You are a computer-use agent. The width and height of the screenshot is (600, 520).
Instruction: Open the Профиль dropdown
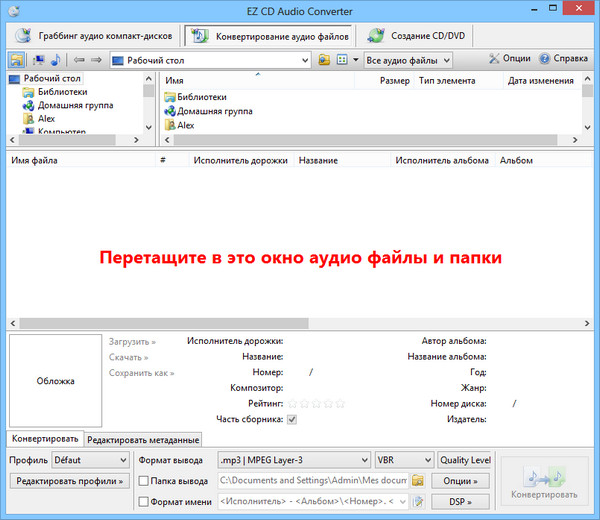(90, 460)
